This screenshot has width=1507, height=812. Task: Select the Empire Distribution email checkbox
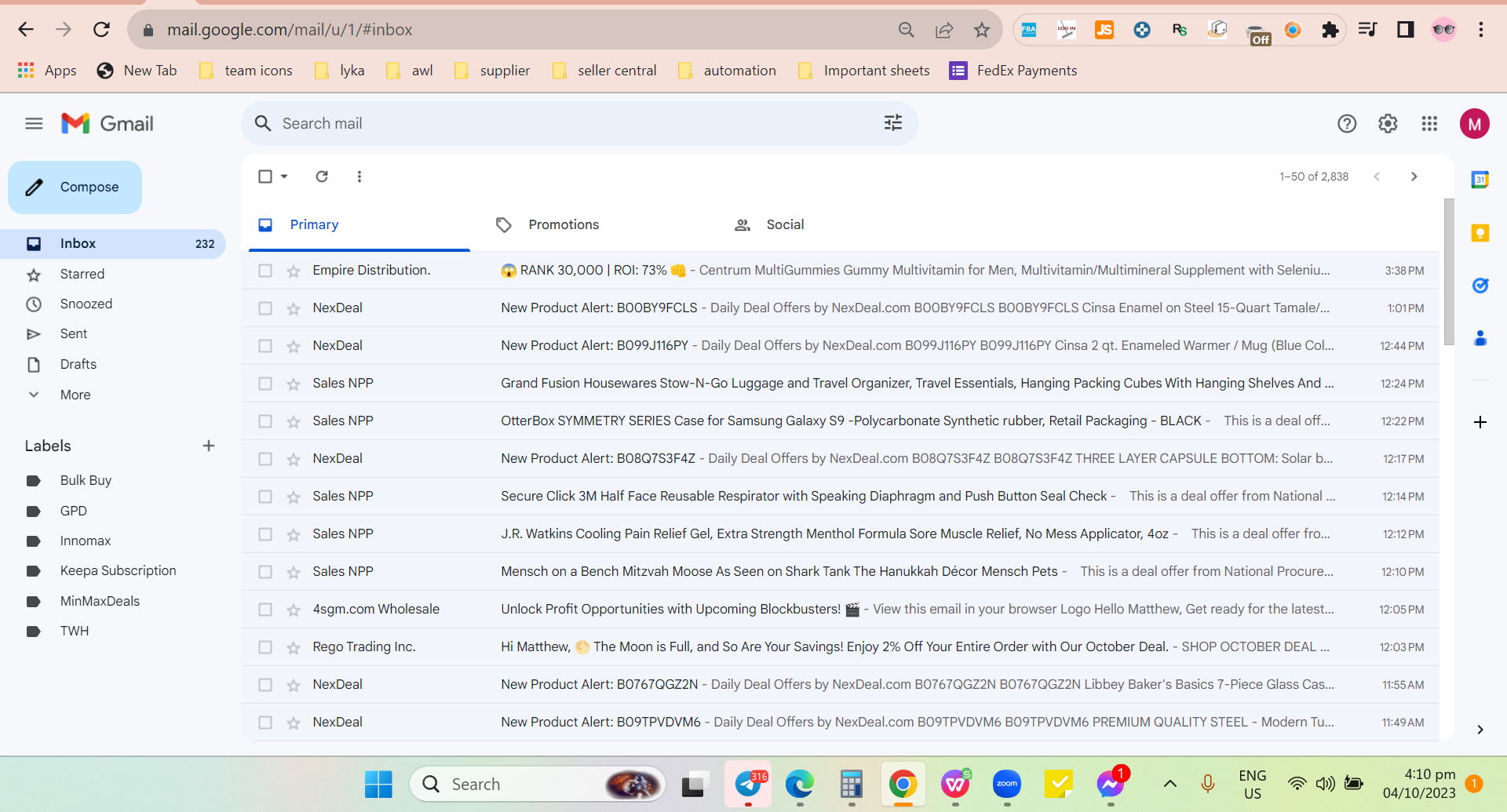tap(265, 271)
